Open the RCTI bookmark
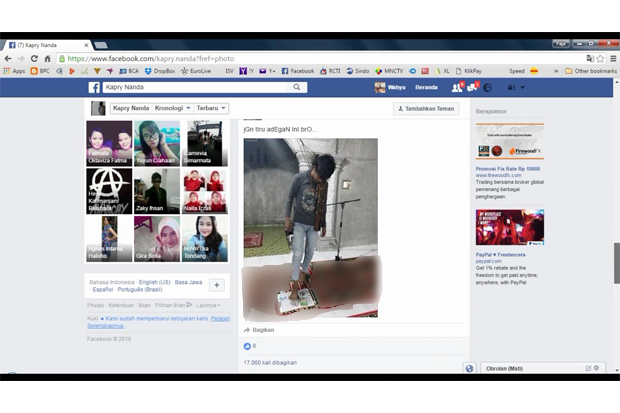 pyautogui.click(x=330, y=71)
